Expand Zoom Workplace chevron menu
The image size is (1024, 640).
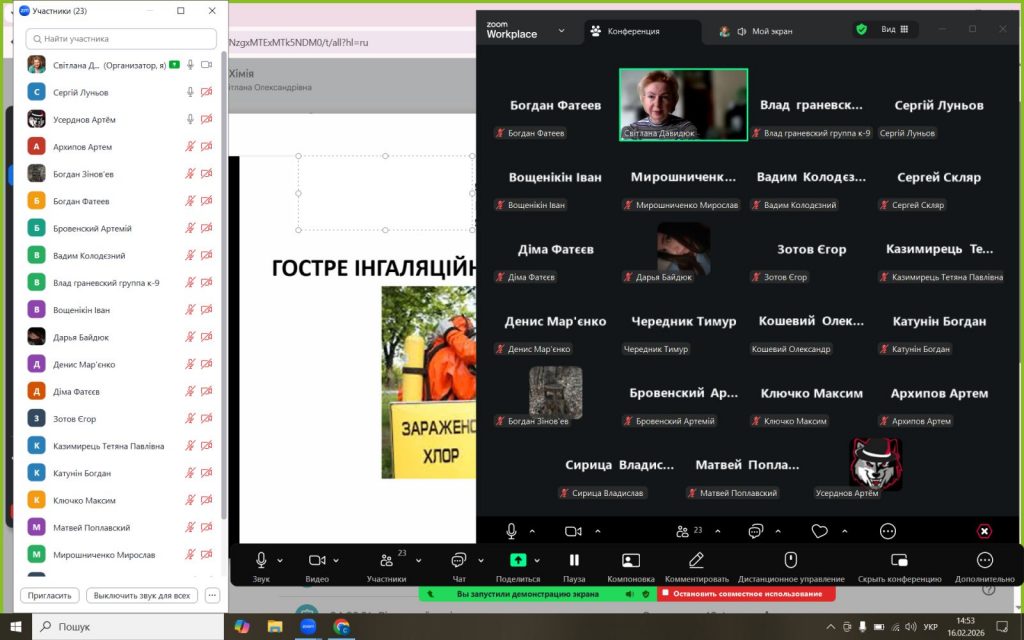561,31
